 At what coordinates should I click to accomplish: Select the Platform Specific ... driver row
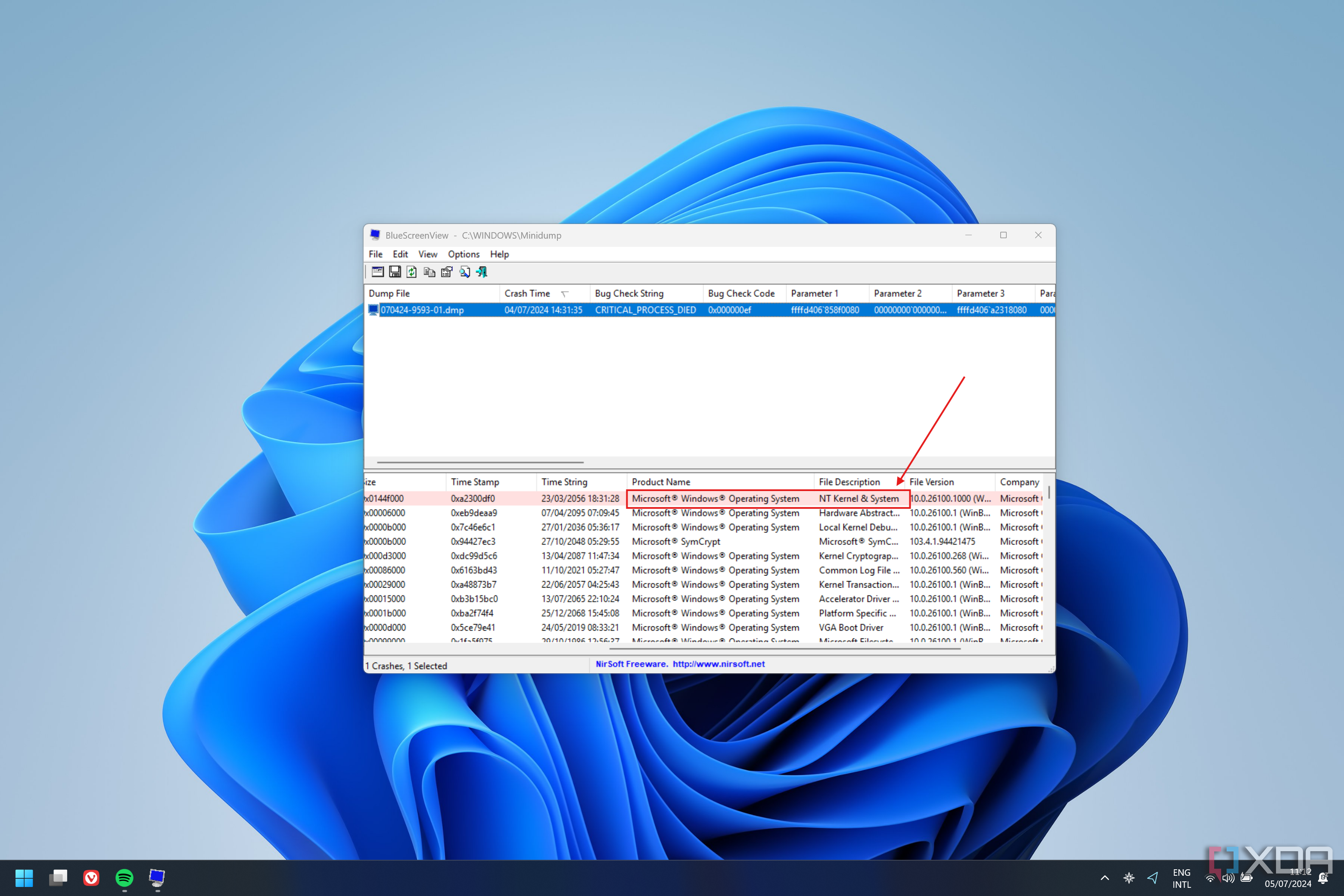point(704,613)
